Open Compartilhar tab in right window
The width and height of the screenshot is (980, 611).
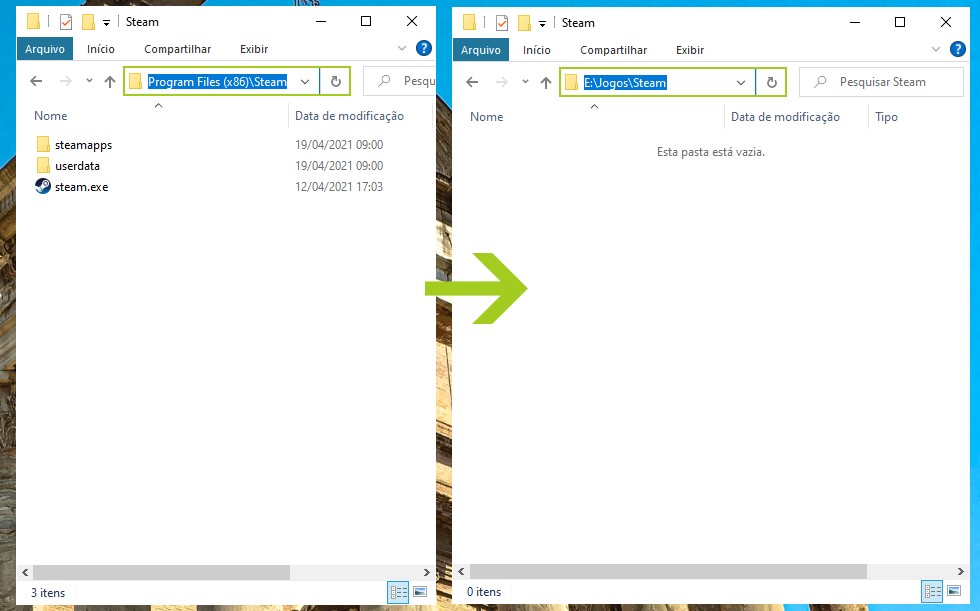coord(613,49)
